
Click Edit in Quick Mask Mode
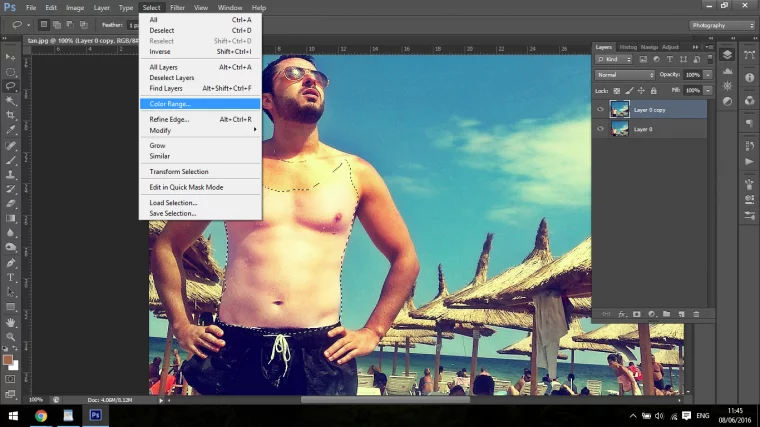[200, 187]
